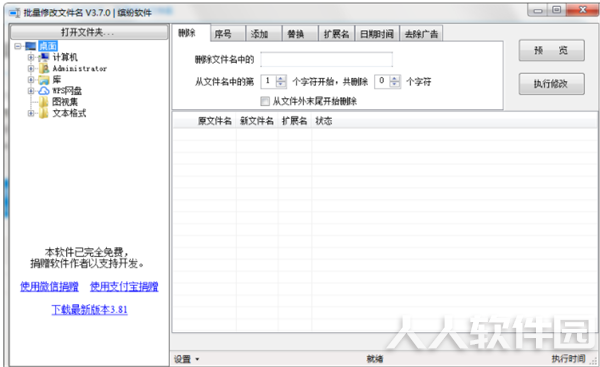The image size is (600, 367).
Task: Switch to the 删除 tab
Action: click(191, 33)
